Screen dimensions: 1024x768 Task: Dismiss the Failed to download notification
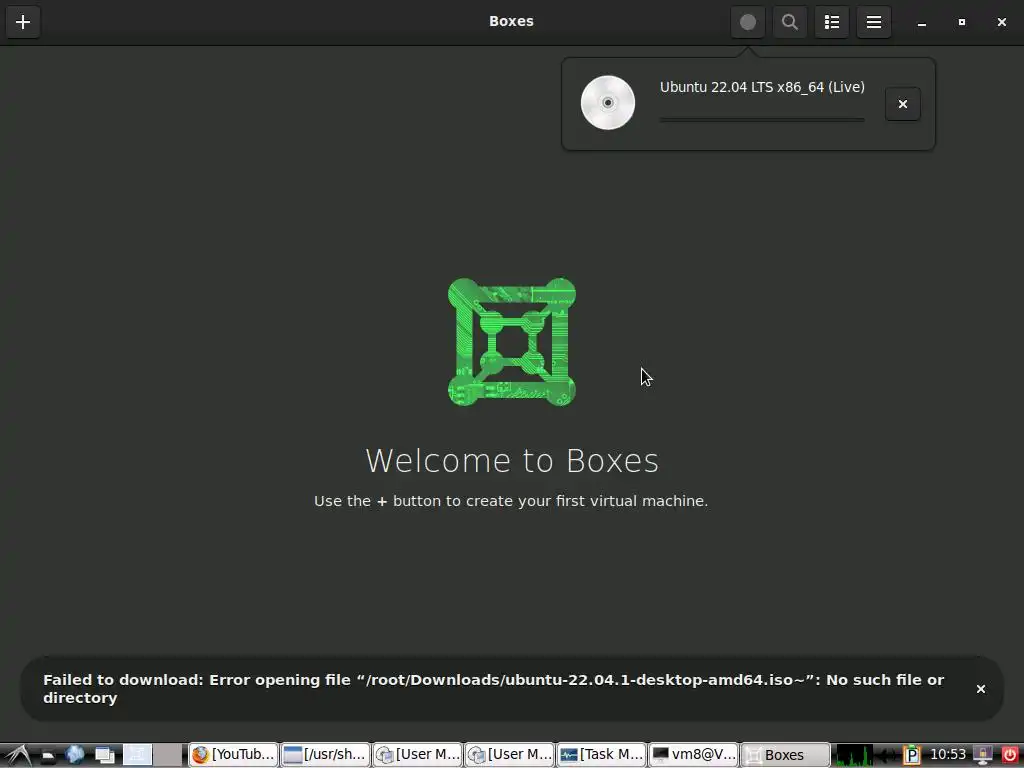click(980, 689)
